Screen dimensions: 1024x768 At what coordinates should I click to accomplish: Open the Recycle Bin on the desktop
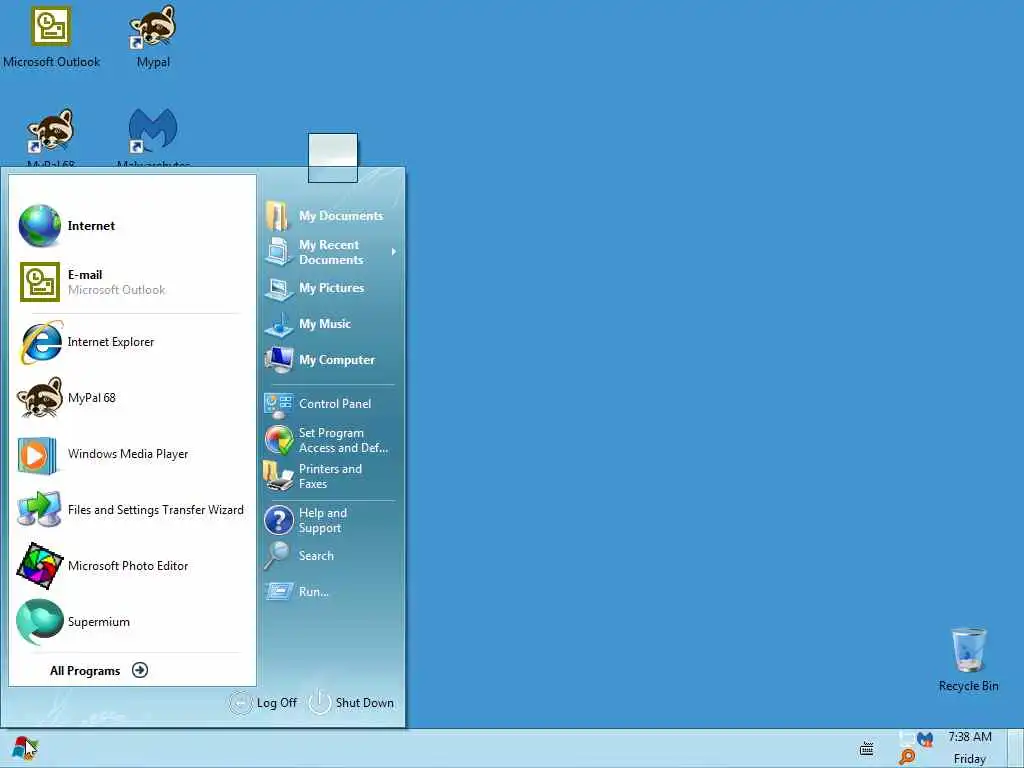[968, 658]
